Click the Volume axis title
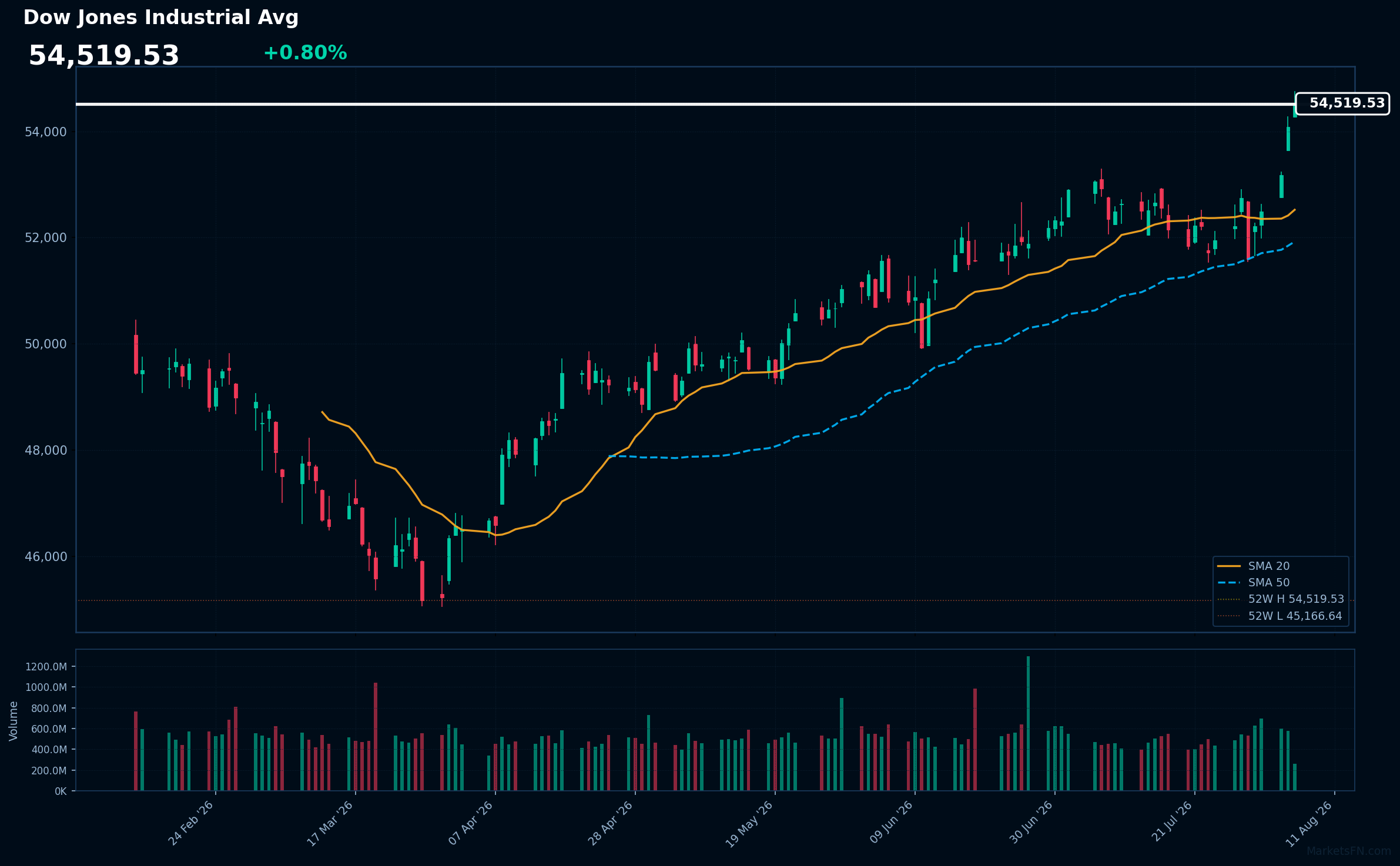This screenshot has height=866, width=1400. pyautogui.click(x=14, y=721)
